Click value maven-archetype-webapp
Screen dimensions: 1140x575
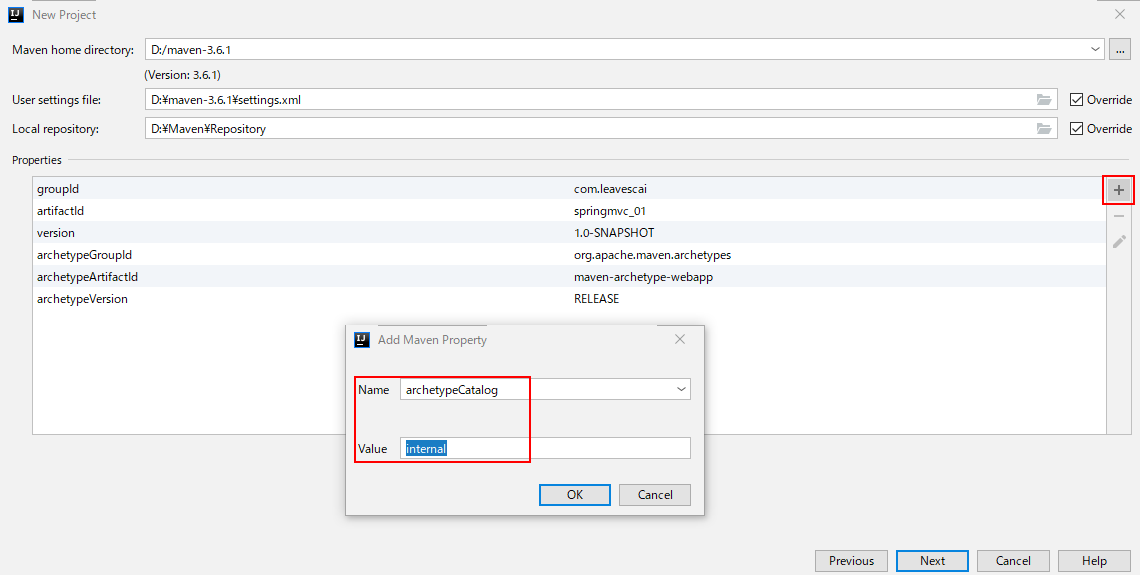pos(643,277)
